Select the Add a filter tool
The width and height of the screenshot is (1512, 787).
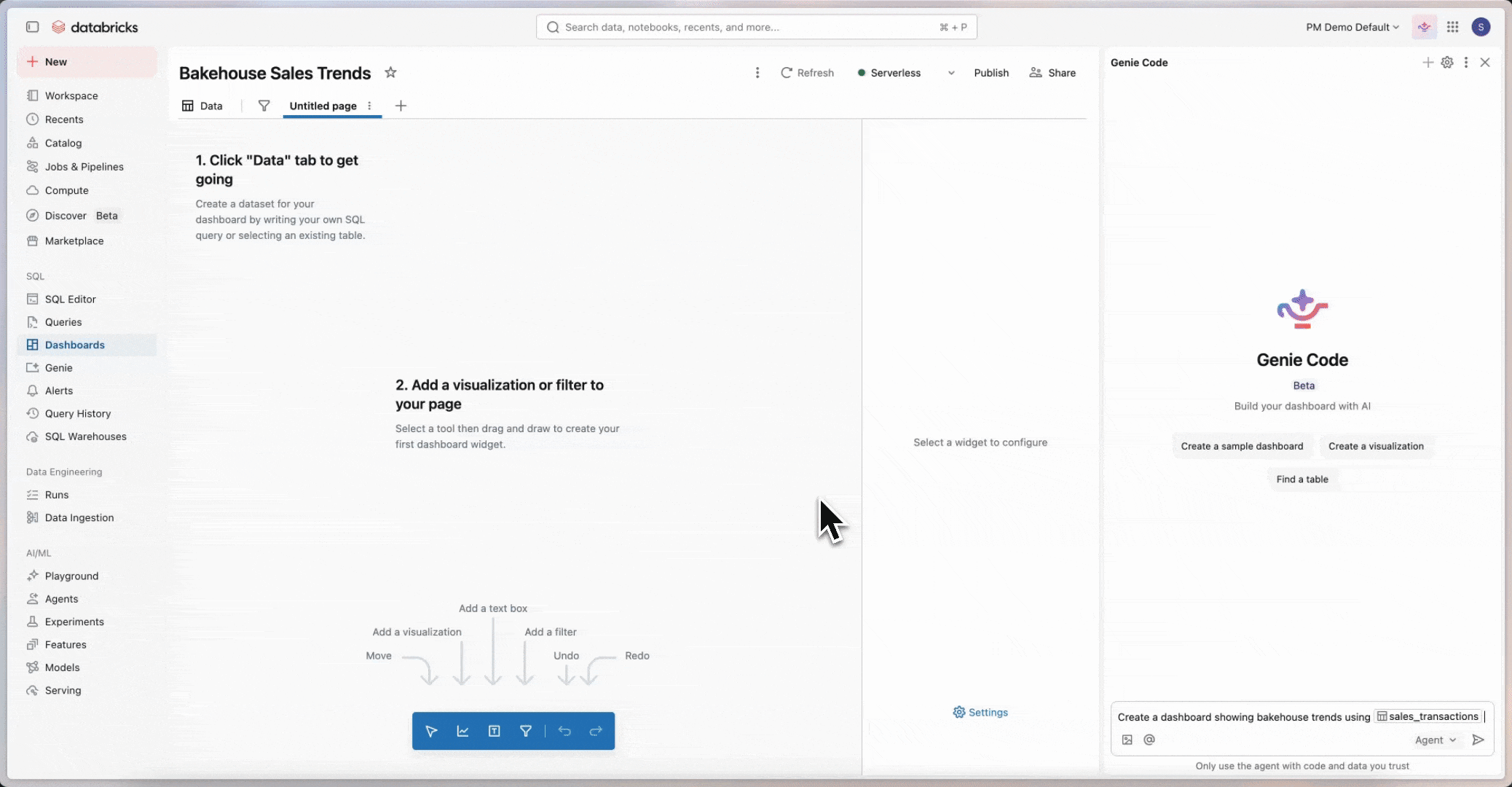[x=526, y=731]
